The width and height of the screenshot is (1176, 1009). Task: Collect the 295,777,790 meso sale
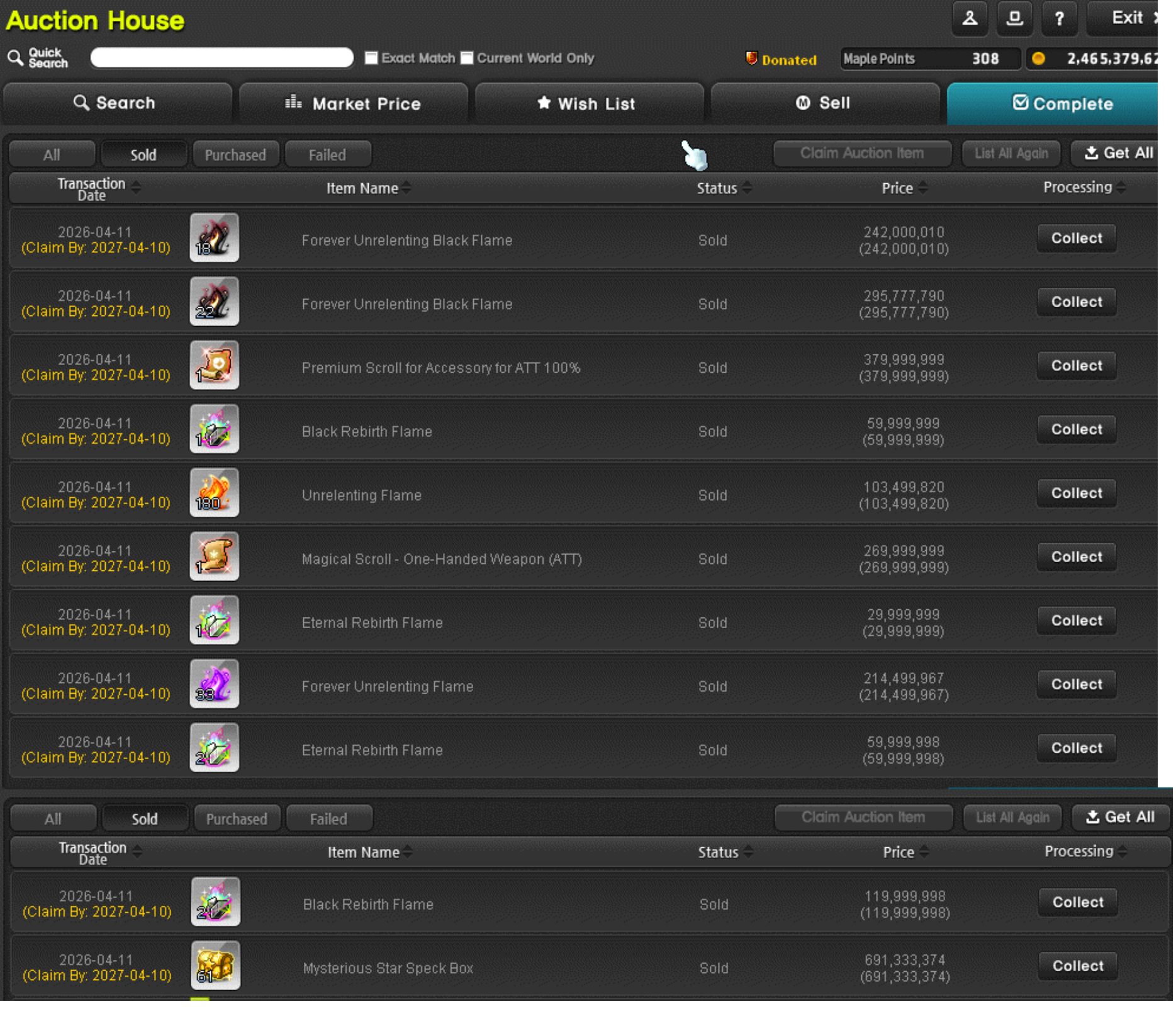click(x=1077, y=302)
